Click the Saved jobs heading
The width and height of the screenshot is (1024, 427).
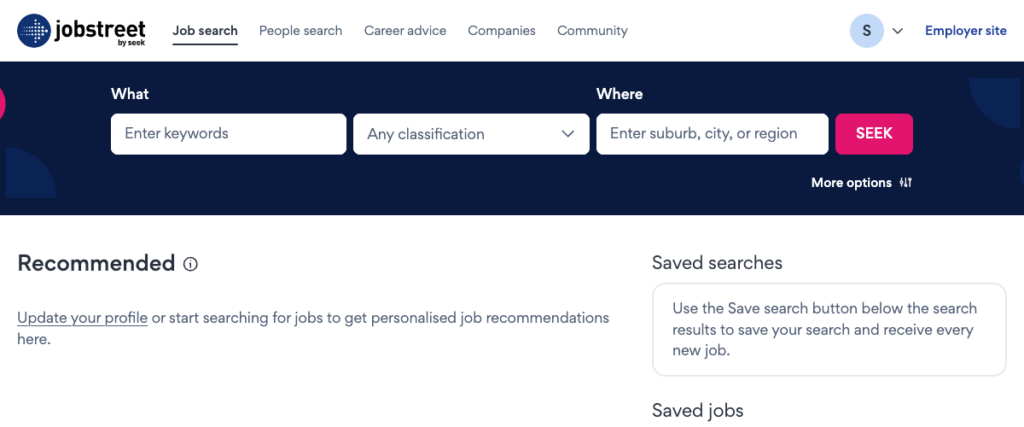pyautogui.click(x=697, y=411)
